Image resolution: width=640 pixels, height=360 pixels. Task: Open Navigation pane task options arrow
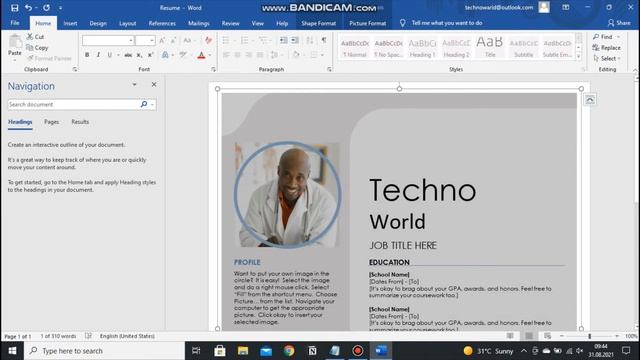click(x=134, y=84)
